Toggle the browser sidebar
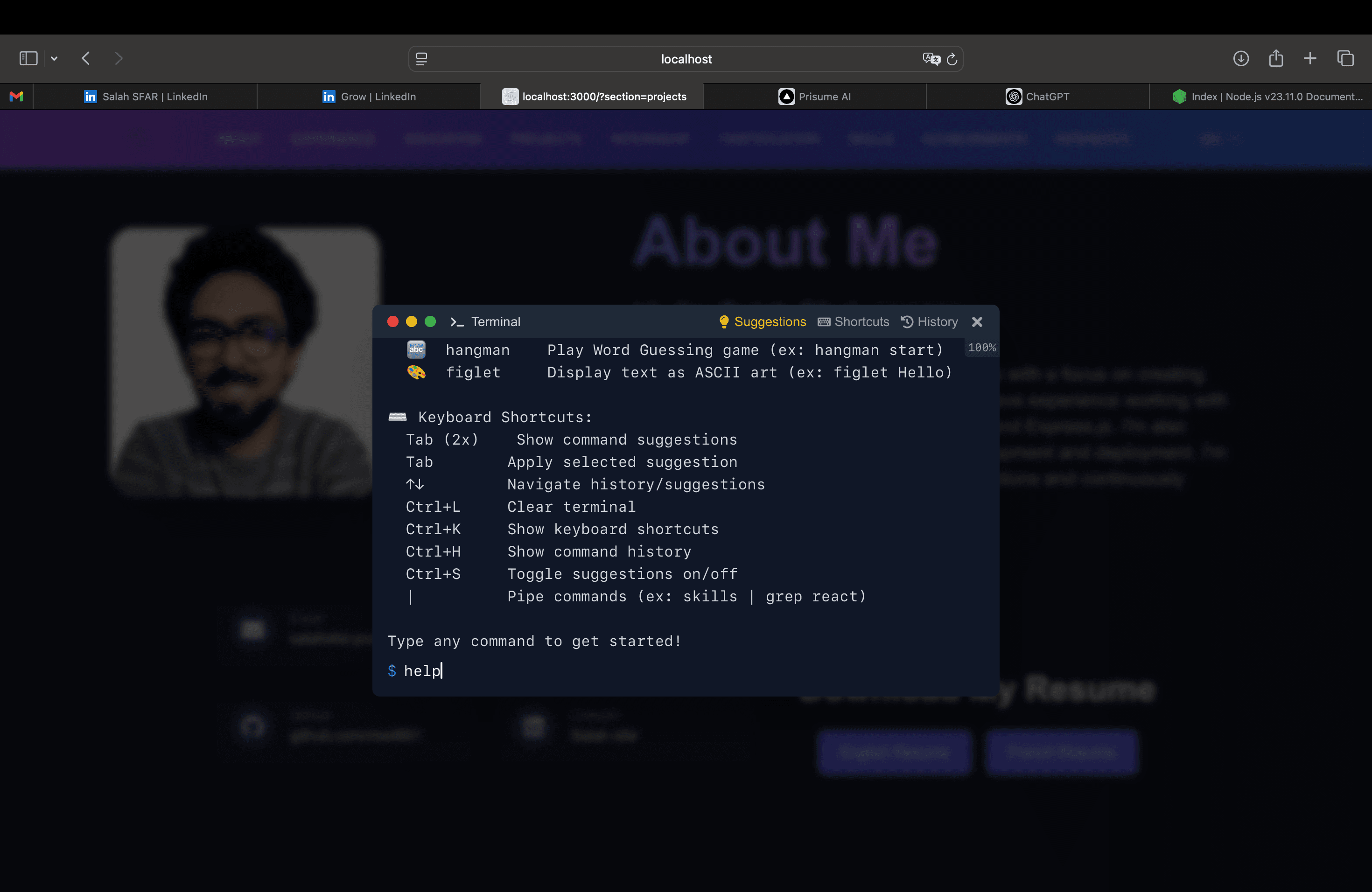Image resolution: width=1372 pixels, height=892 pixels. coord(28,58)
